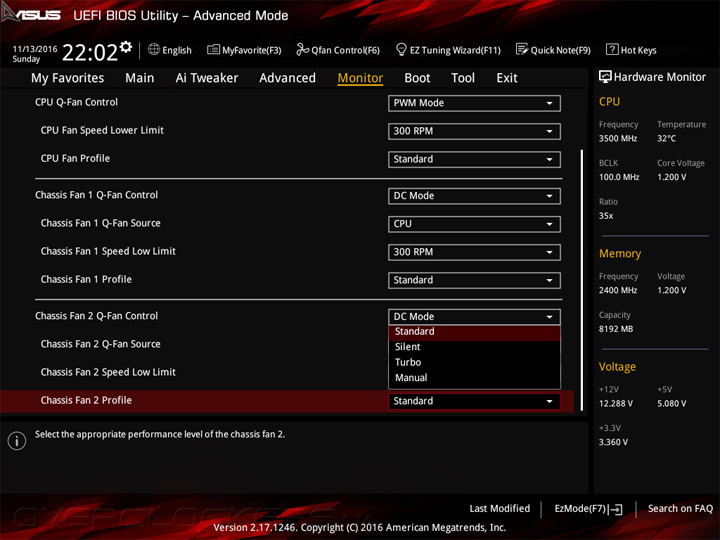Choose Manual in the open profile list
This screenshot has width=720, height=540.
pos(474,378)
